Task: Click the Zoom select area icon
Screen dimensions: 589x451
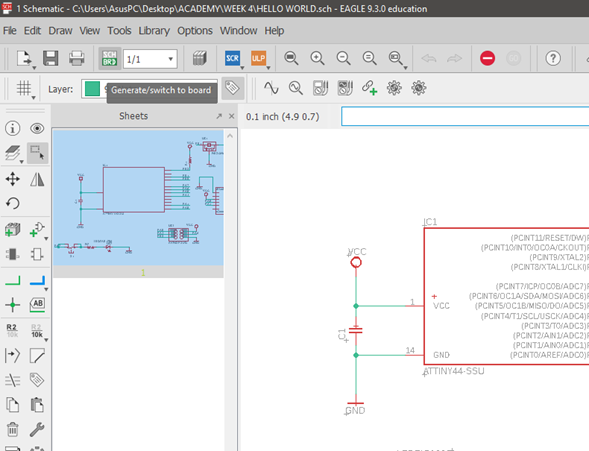Action: (x=396, y=59)
